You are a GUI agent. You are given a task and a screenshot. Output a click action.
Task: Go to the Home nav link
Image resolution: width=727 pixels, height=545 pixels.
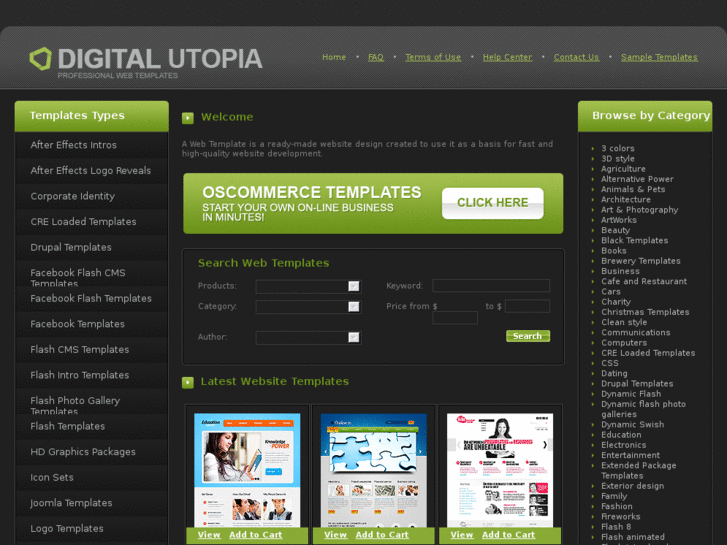point(334,57)
